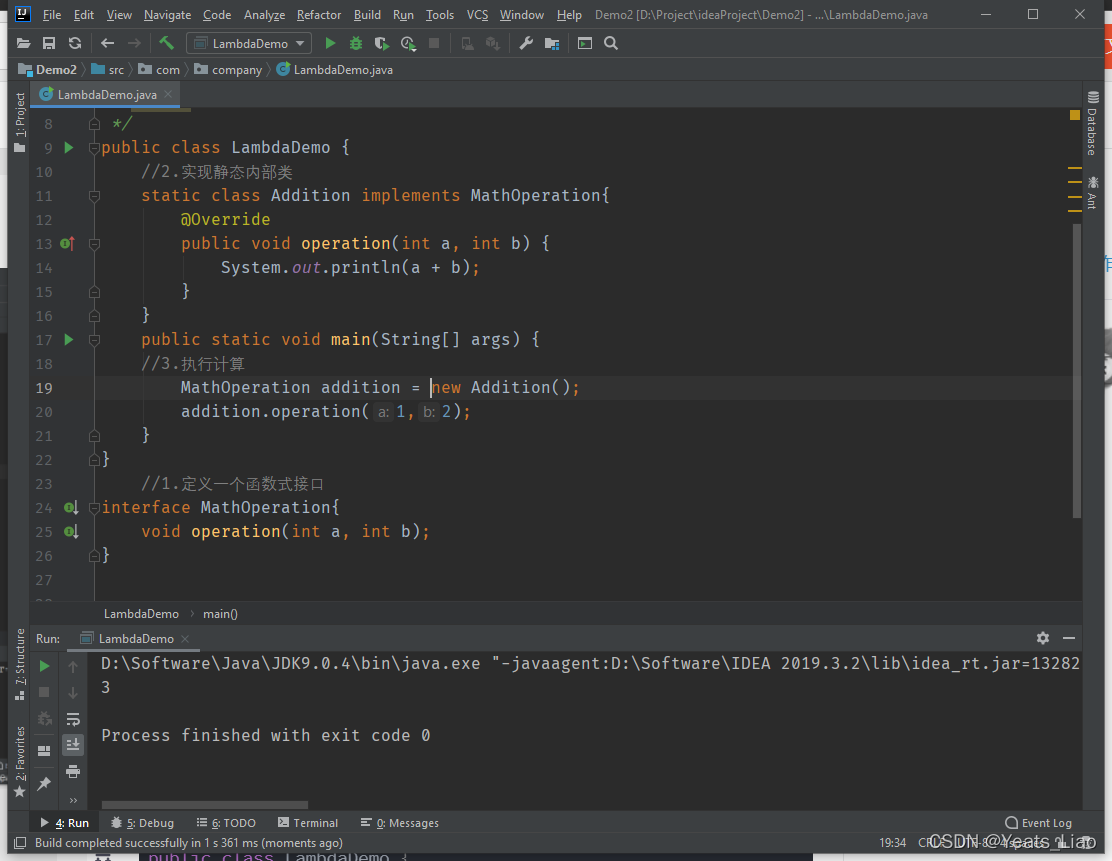Open the profiler run icon
The height and width of the screenshot is (861, 1112).
point(408,43)
